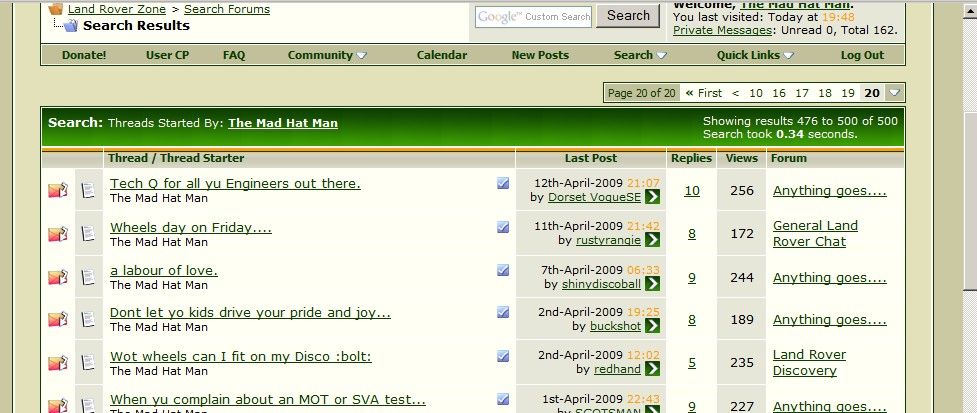The width and height of the screenshot is (977, 413).
Task: Click post icon beside Tech Q thread
Action: click(88, 190)
